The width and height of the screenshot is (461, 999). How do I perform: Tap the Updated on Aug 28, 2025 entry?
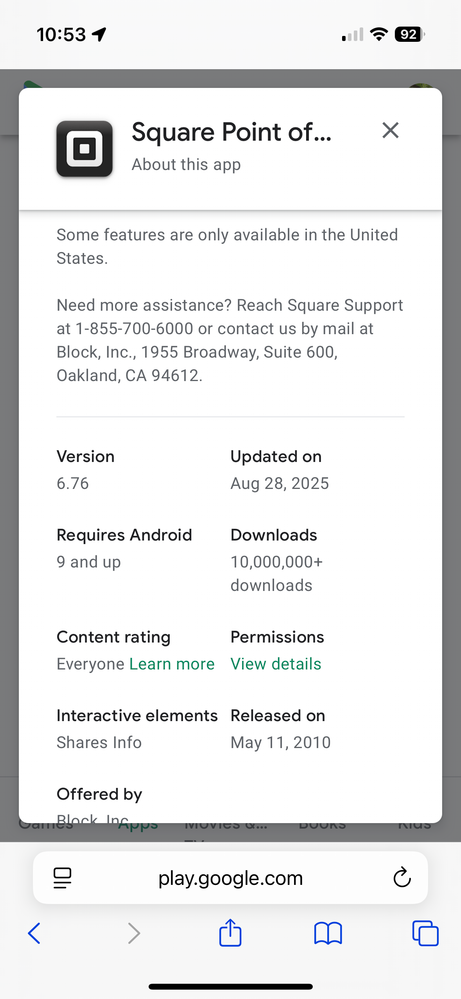280,470
